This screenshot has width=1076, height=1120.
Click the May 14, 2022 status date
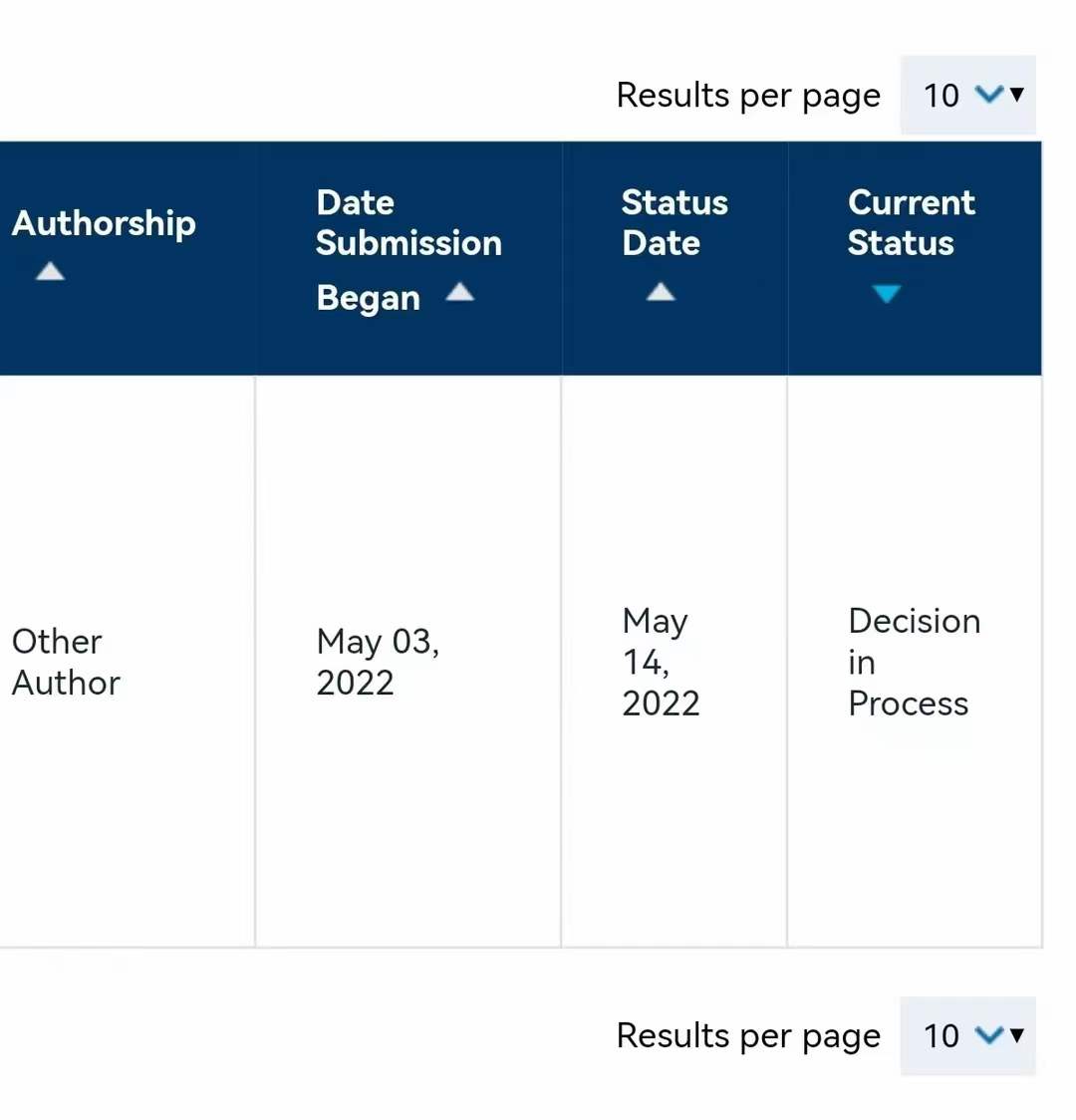tap(661, 662)
